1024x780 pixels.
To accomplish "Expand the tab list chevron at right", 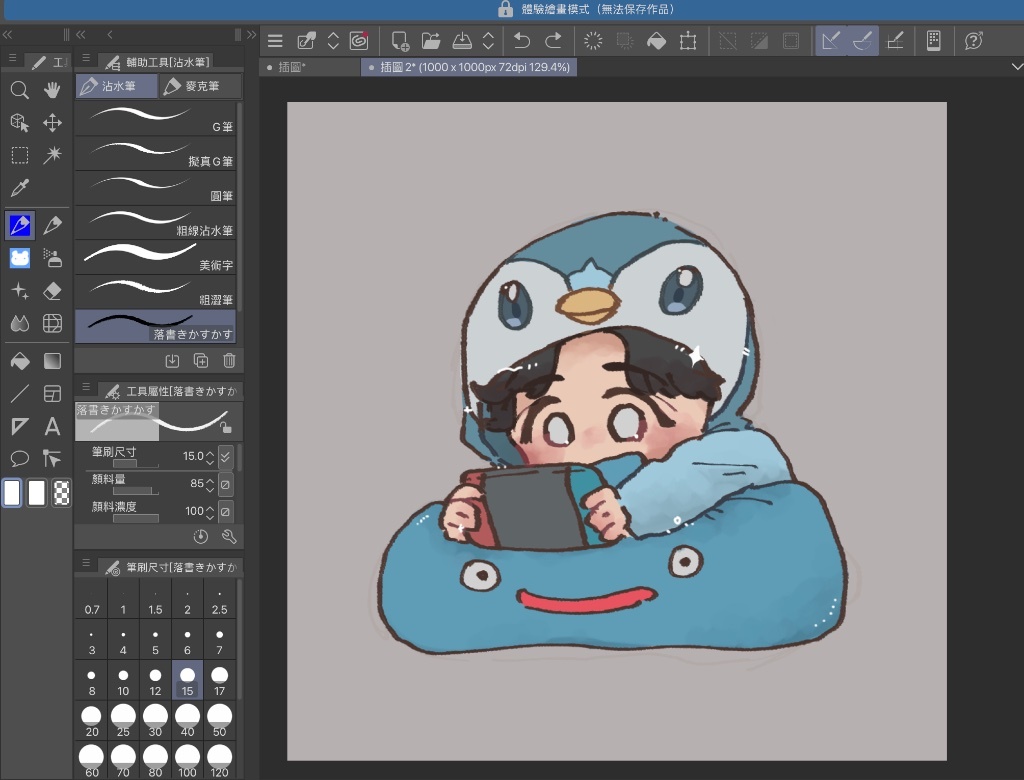I will click(x=1017, y=67).
